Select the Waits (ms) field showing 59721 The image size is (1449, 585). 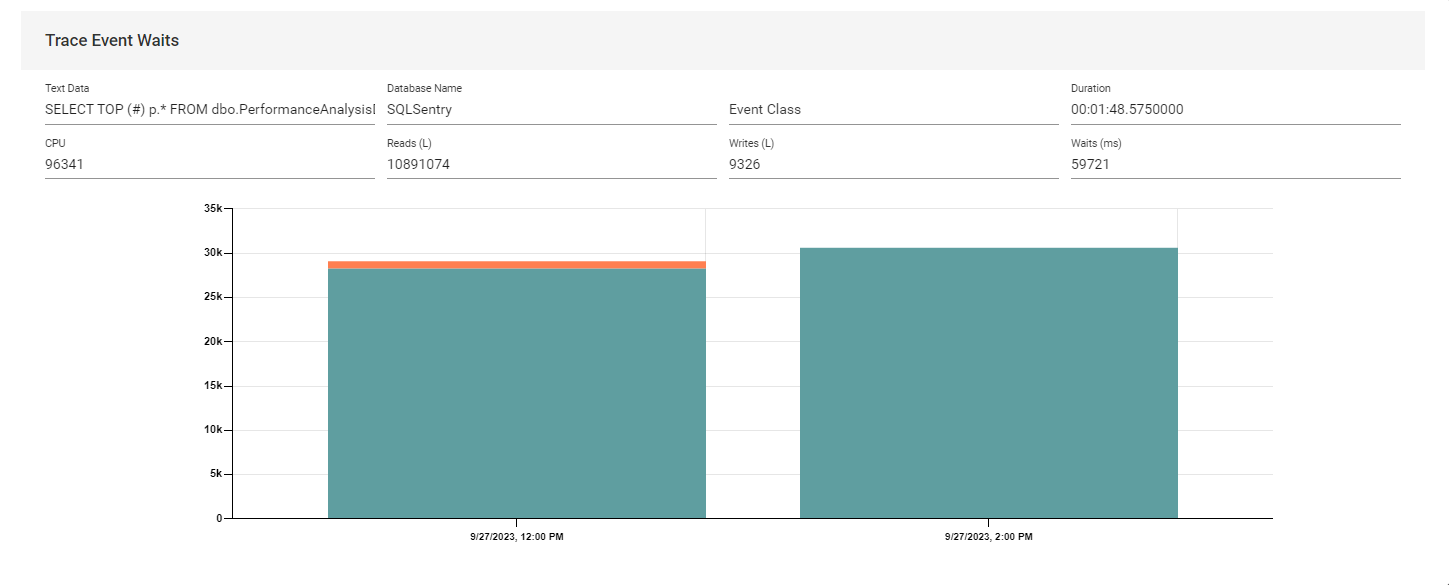coord(1235,165)
